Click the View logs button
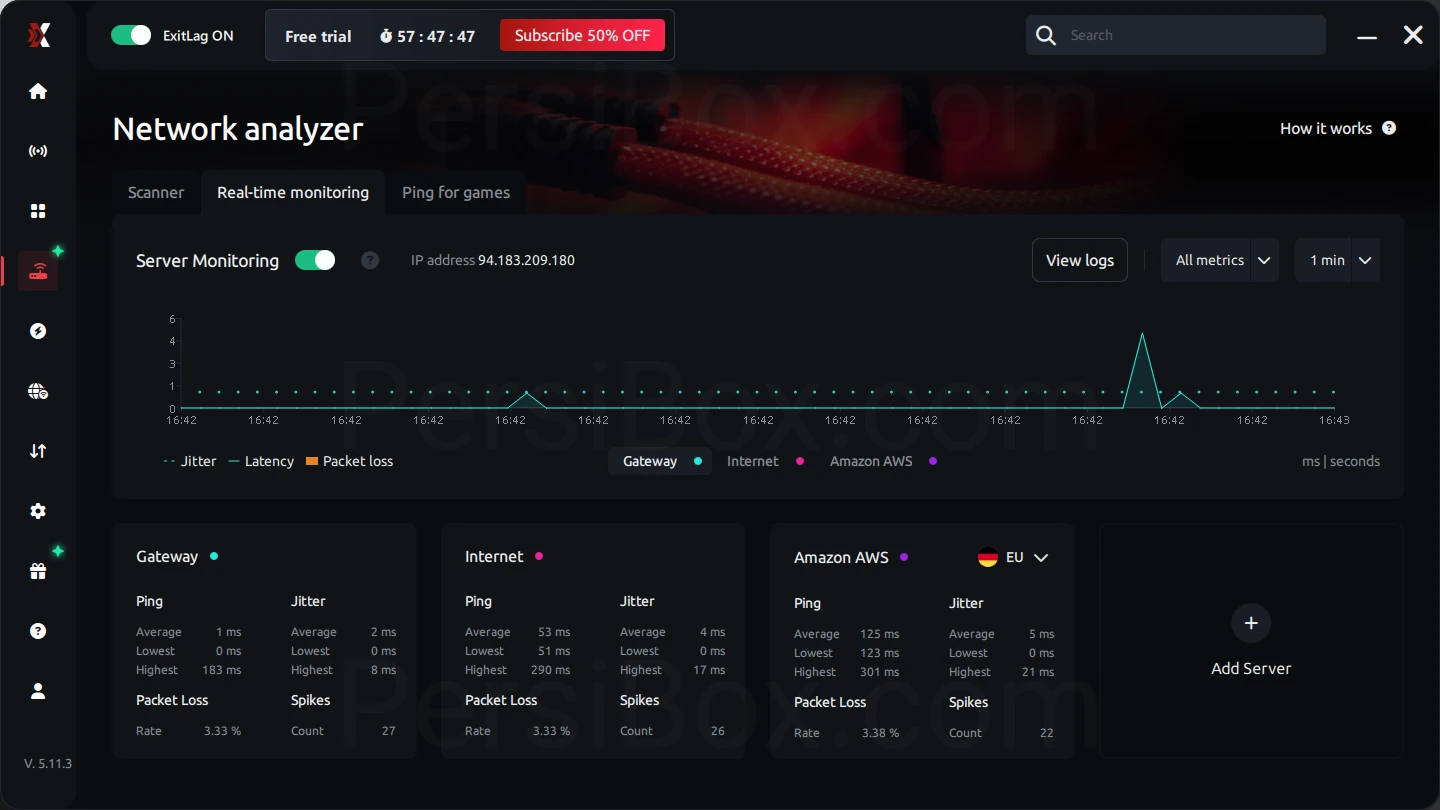Screen dimensions: 1440x810 coord(1080,260)
